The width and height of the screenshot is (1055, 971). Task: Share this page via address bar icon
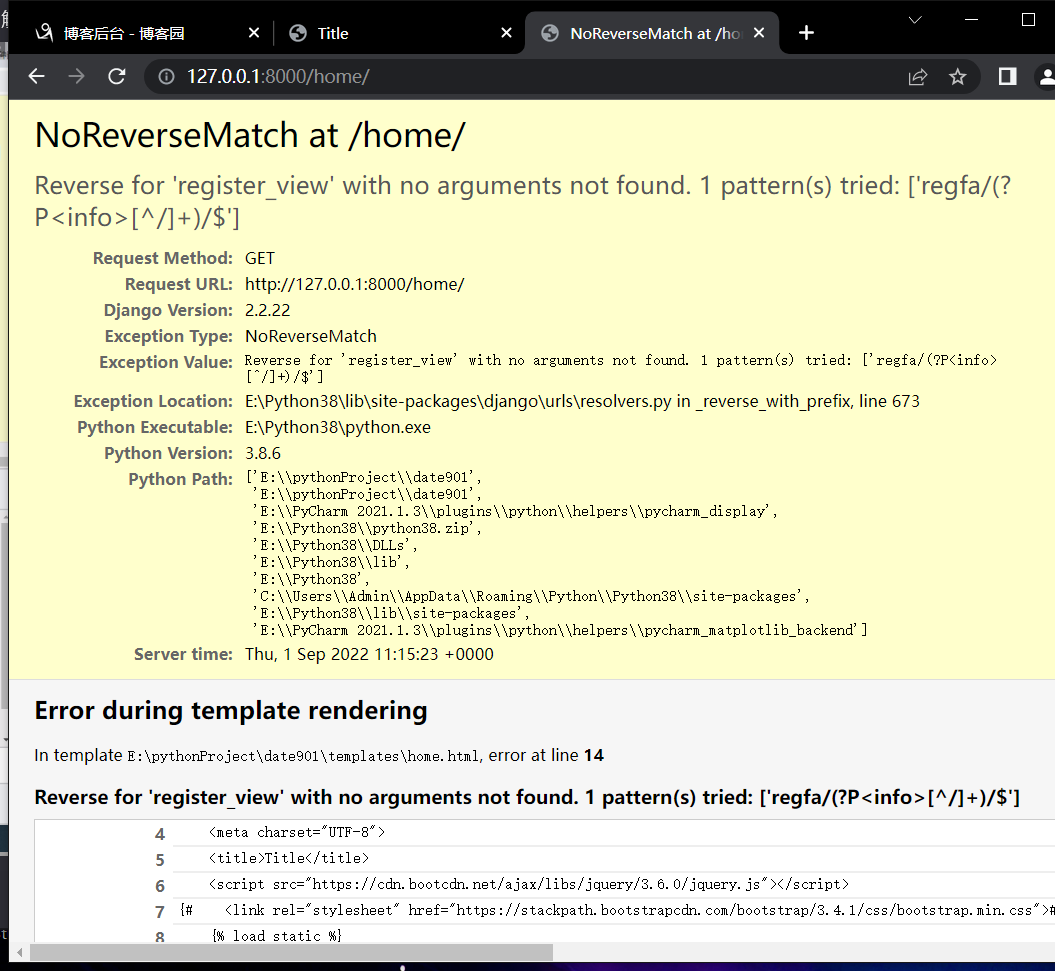(918, 77)
